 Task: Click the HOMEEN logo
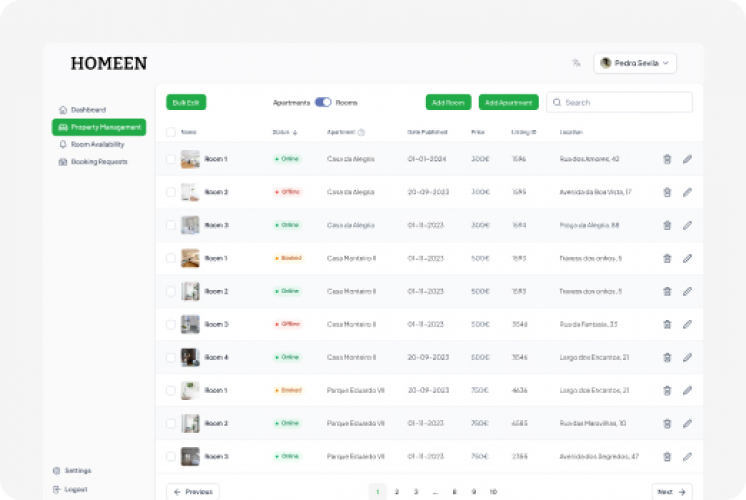tap(109, 63)
